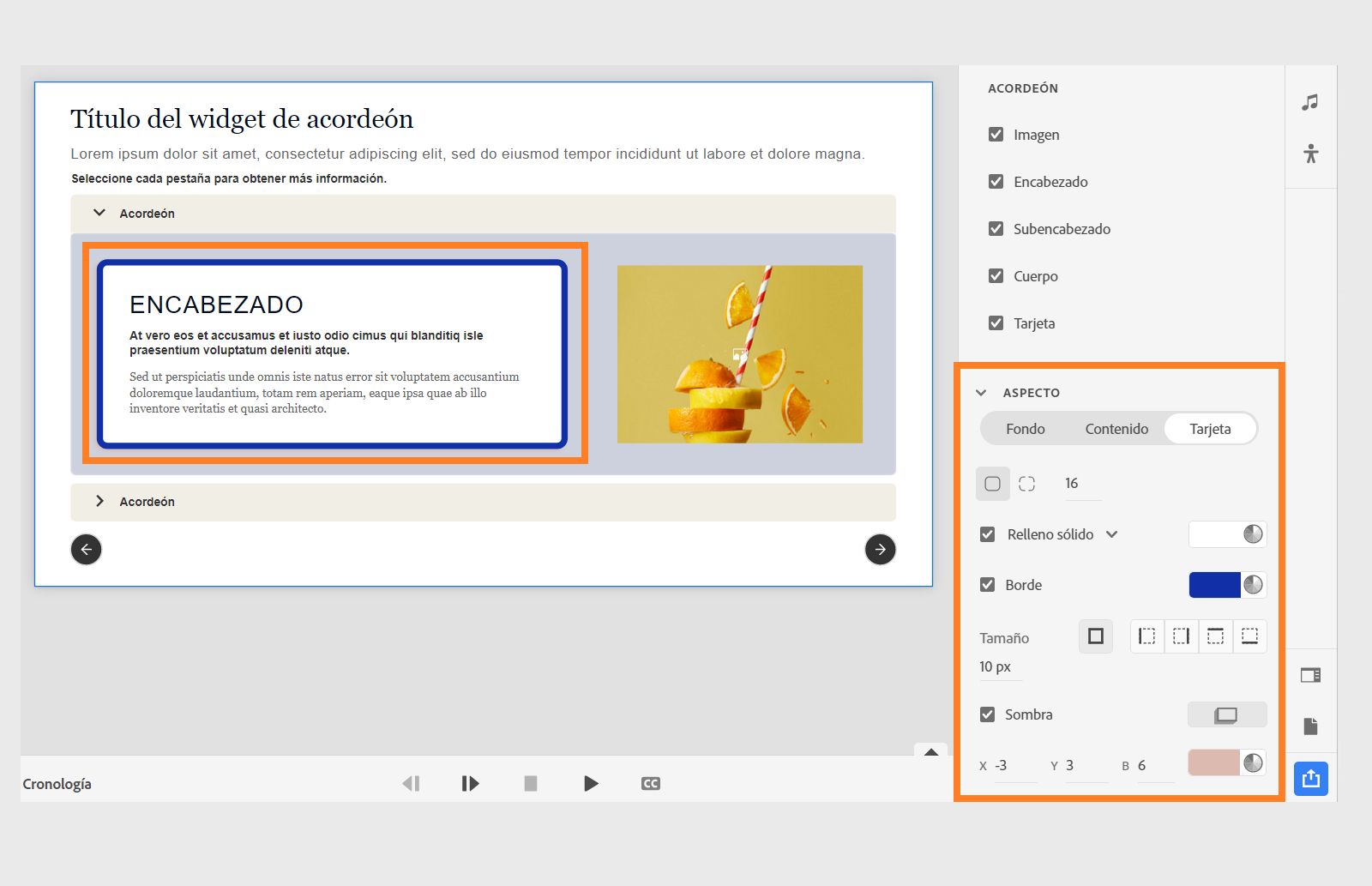Select the individual corners radius icon
The image size is (1372, 886).
pyautogui.click(x=1026, y=484)
